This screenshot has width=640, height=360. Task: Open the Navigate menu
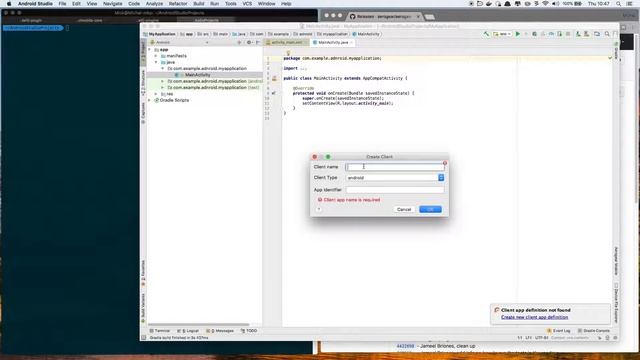112,4
